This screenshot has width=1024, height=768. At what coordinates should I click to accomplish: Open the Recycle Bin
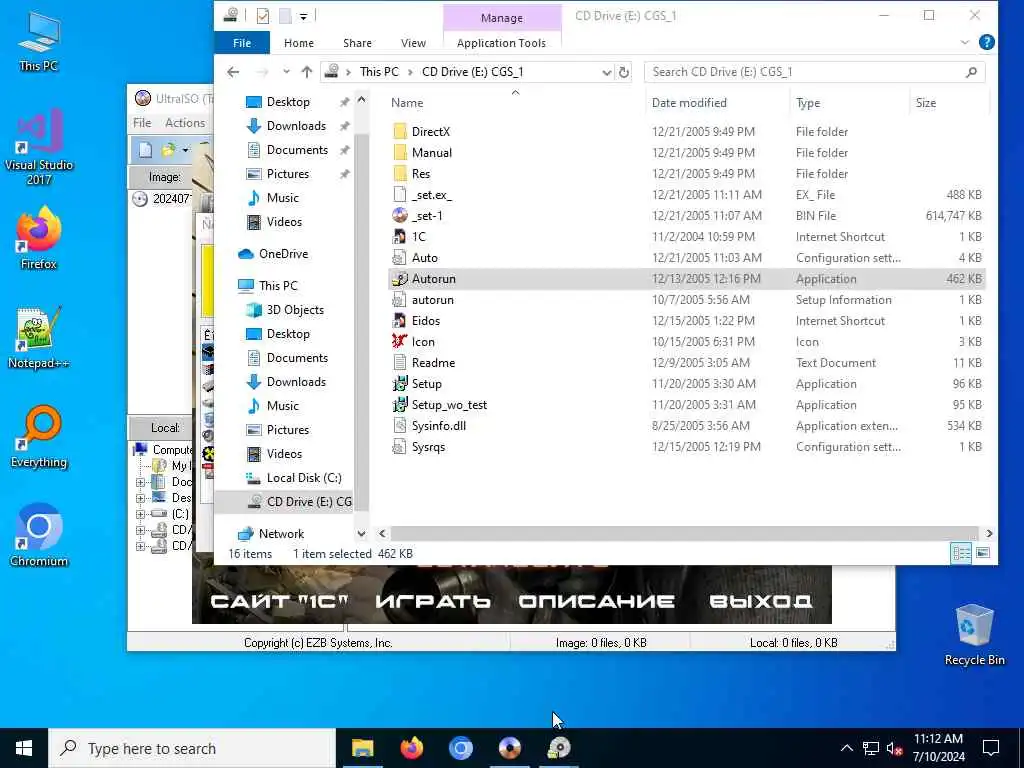[x=974, y=635]
